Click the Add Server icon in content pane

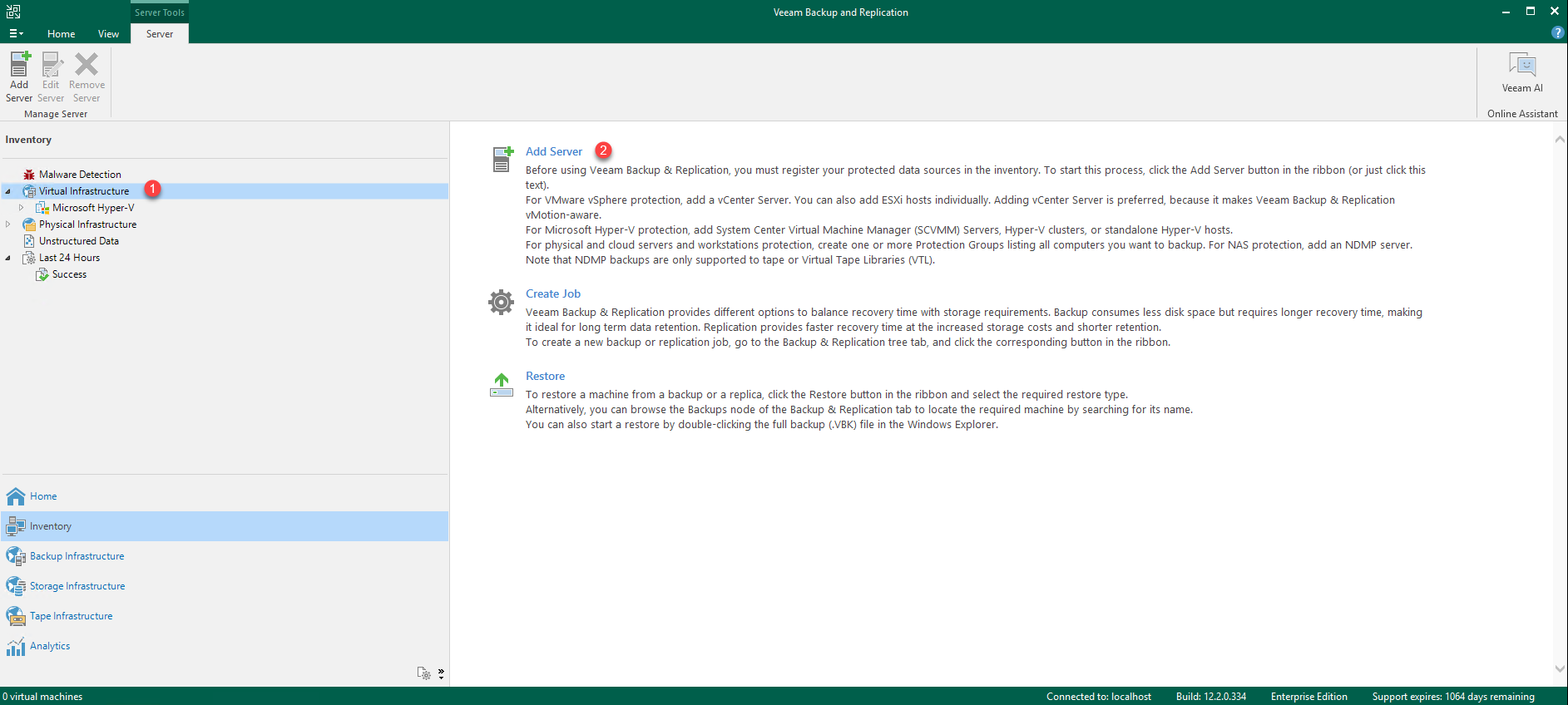502,159
